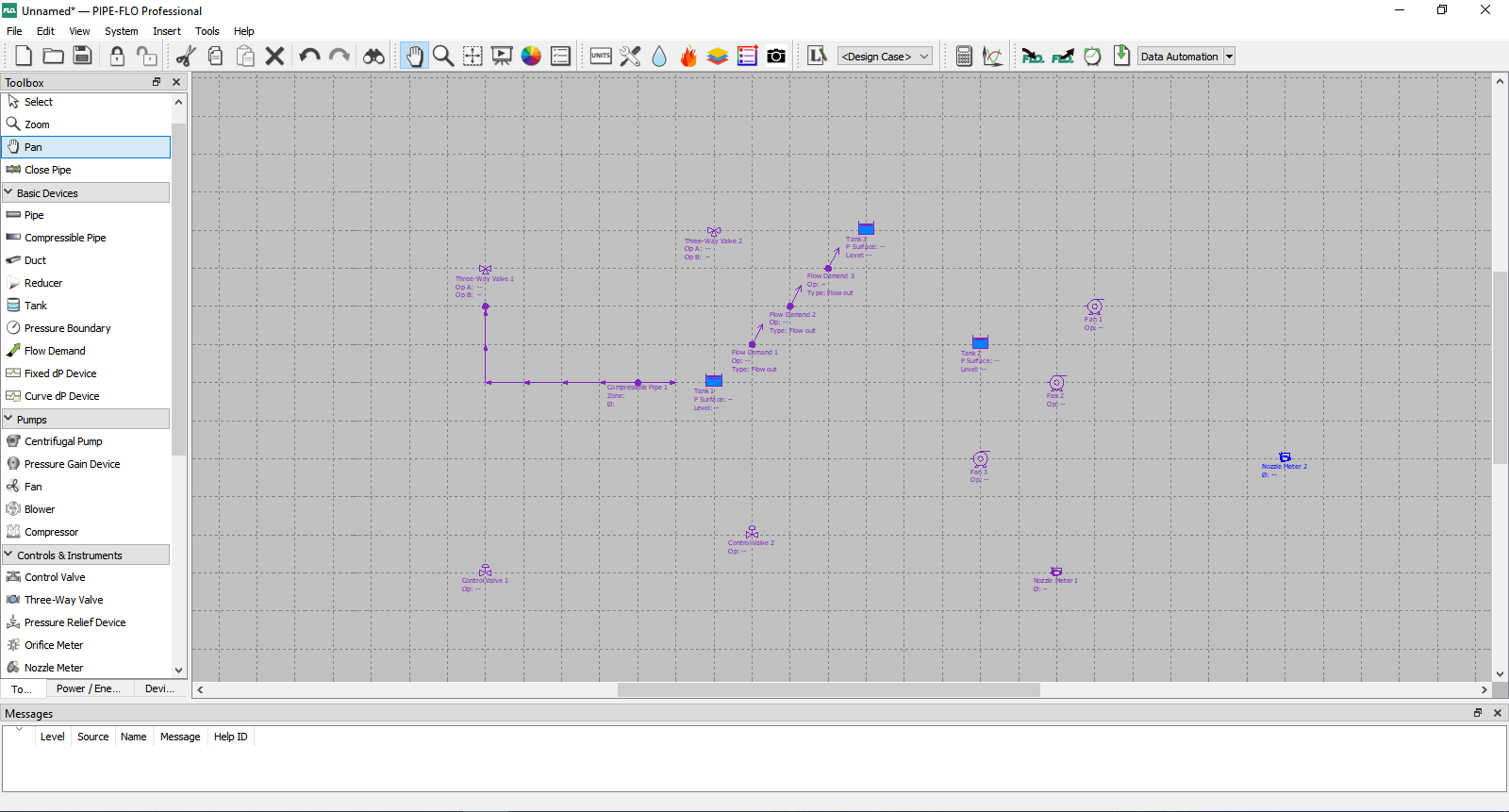
Task: Open the Insert menu
Action: (x=167, y=31)
